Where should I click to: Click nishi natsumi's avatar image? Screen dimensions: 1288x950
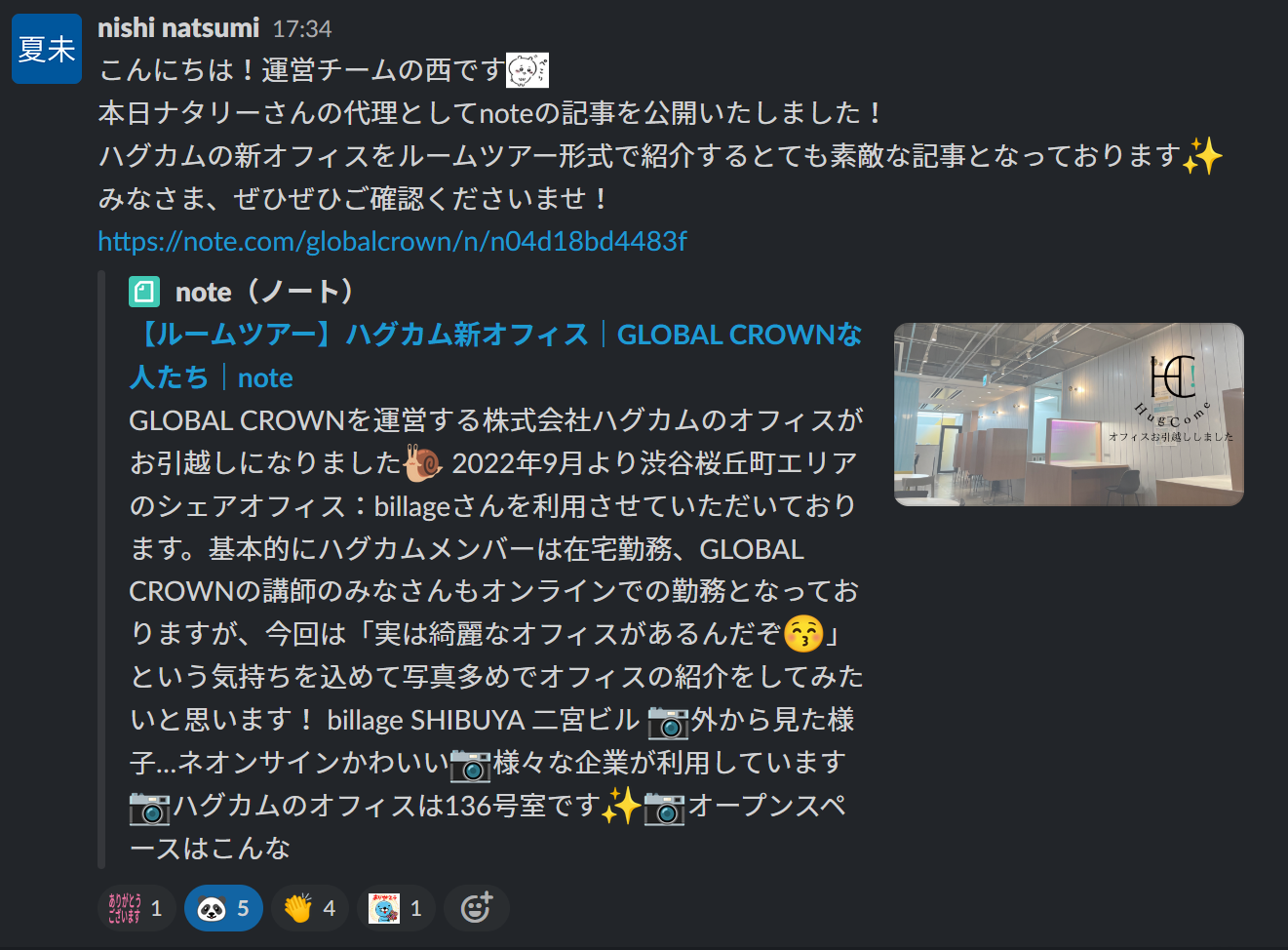[47, 49]
